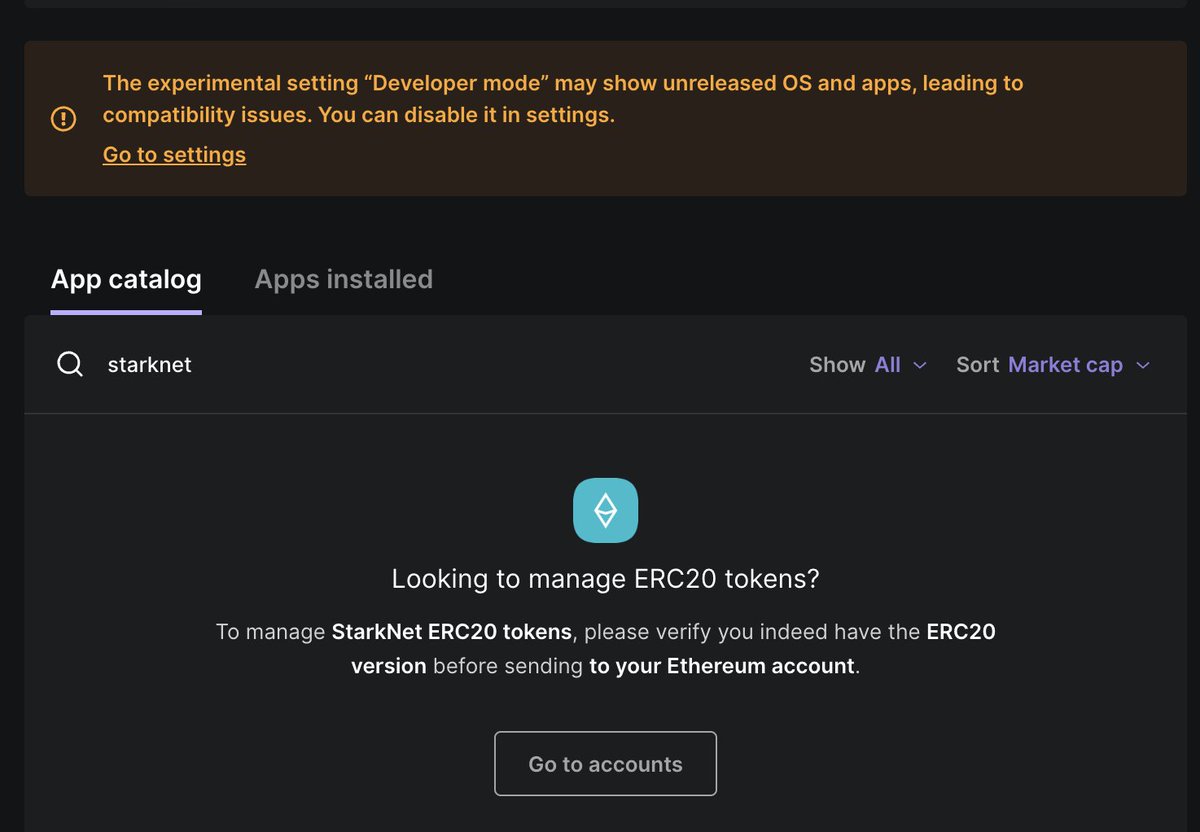Click the search magnifier icon

pyautogui.click(x=70, y=365)
